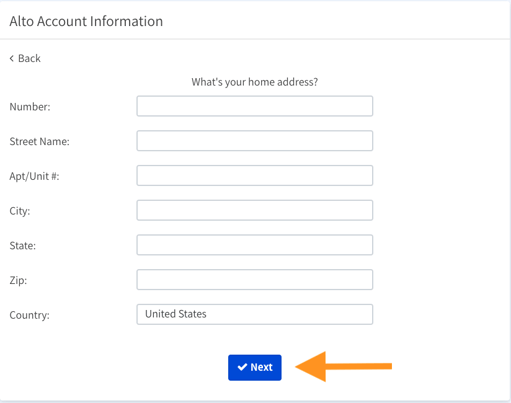This screenshot has height=403, width=511.
Task: Go back using the Back link
Action: [x=25, y=58]
